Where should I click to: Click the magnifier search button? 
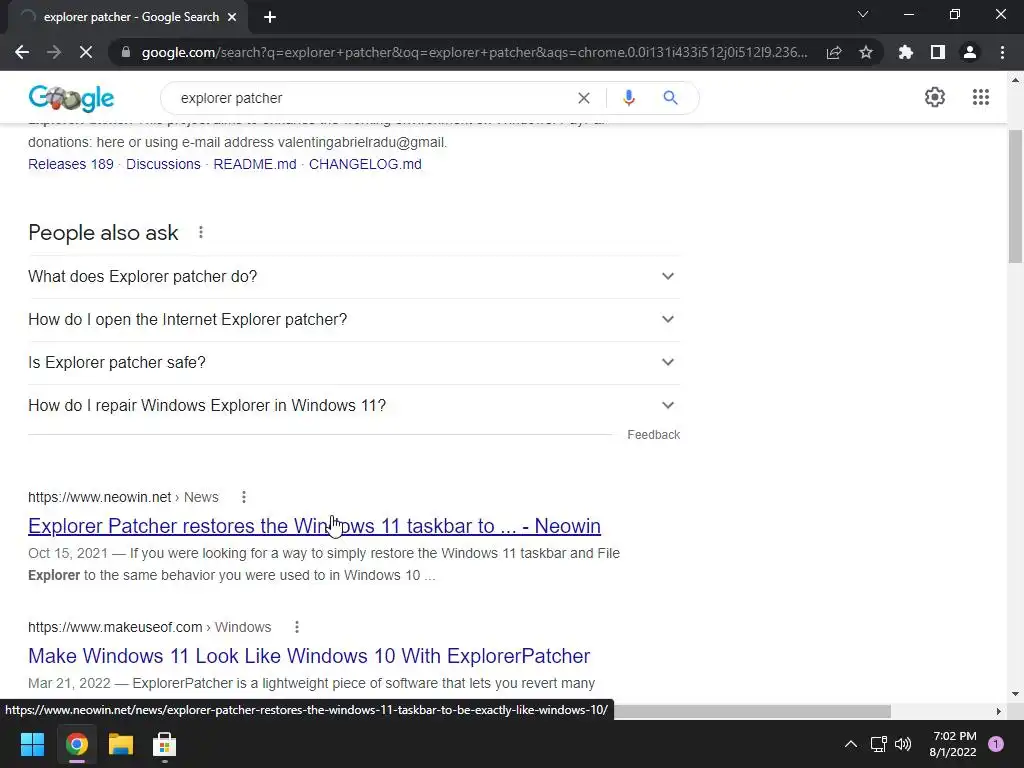click(x=670, y=98)
